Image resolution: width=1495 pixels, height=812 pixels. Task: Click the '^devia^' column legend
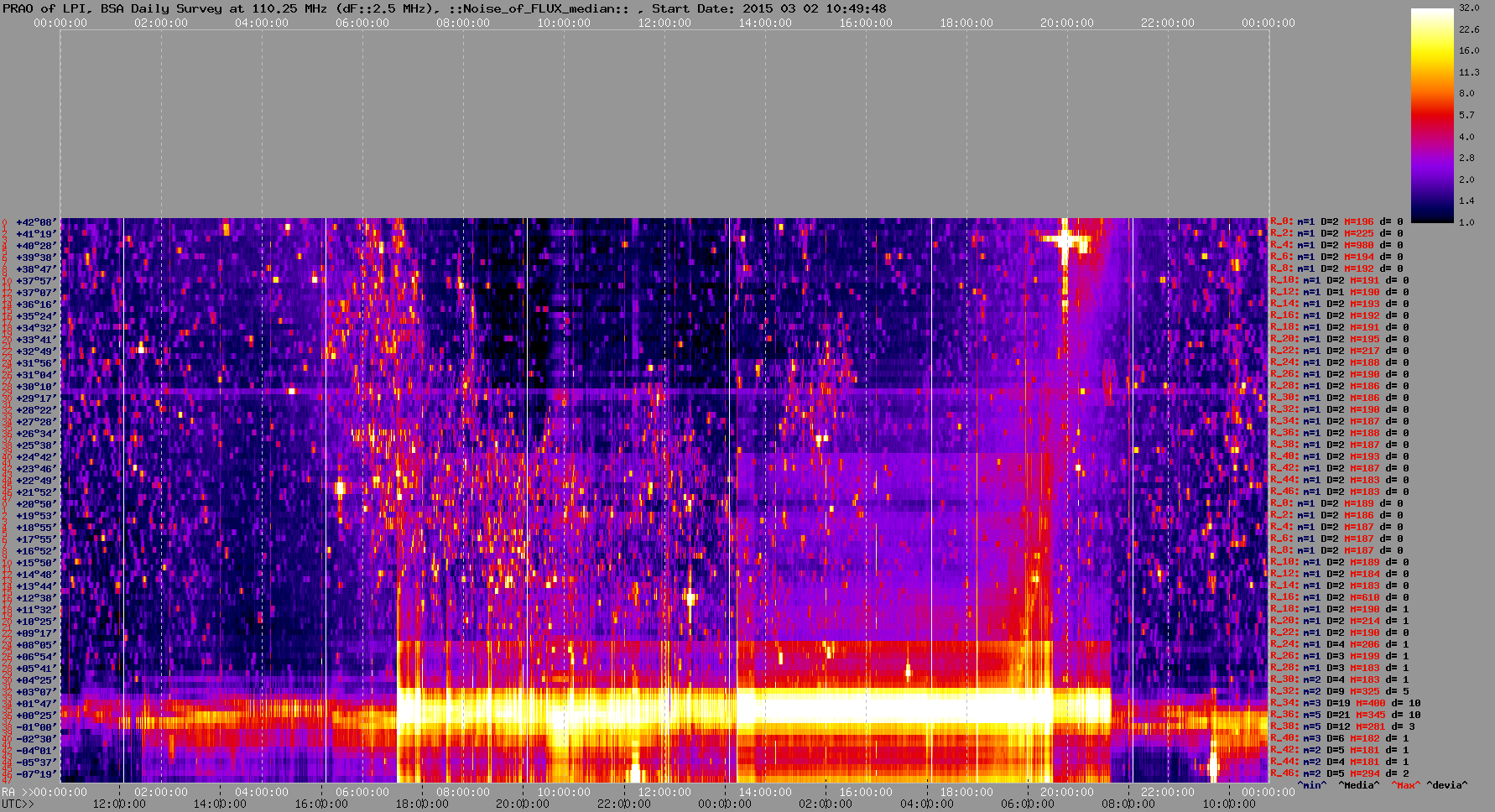pyautogui.click(x=1447, y=786)
